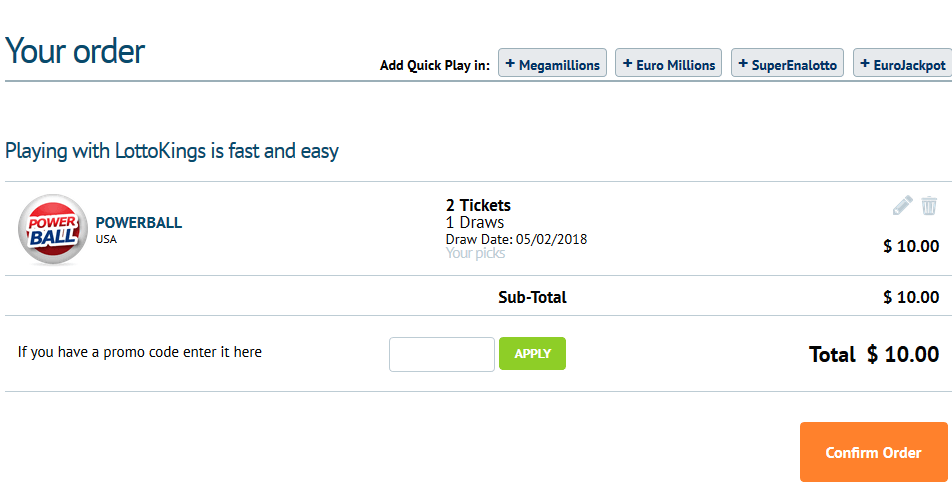Add Megamillions quick play
The height and width of the screenshot is (482, 952).
(x=552, y=63)
